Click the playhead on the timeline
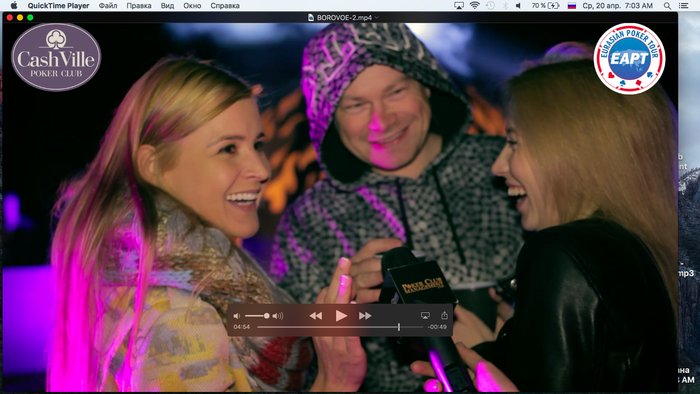The height and width of the screenshot is (394, 700). point(399,327)
